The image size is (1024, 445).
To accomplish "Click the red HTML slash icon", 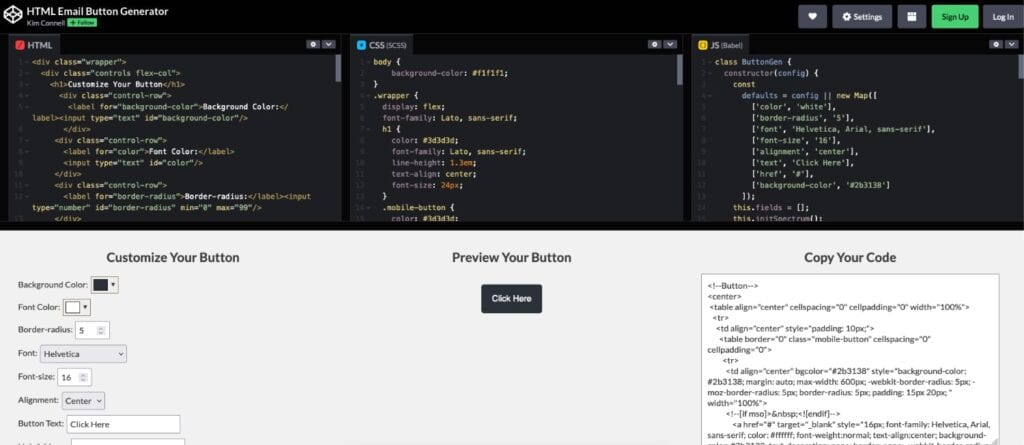I will (x=20, y=45).
